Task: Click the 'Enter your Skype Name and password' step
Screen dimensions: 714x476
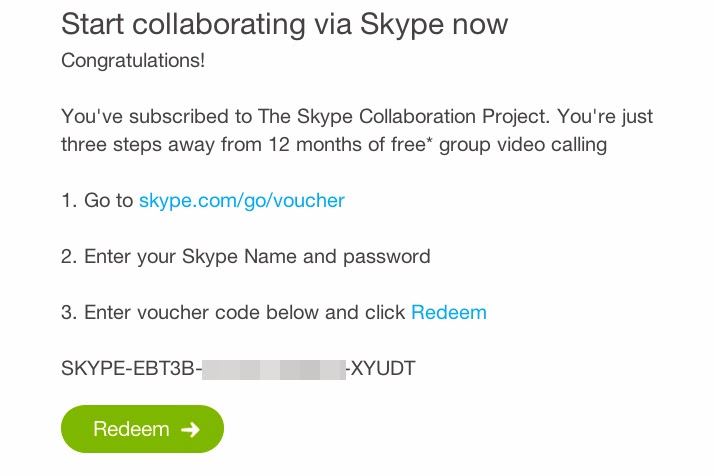Action: [x=257, y=257]
